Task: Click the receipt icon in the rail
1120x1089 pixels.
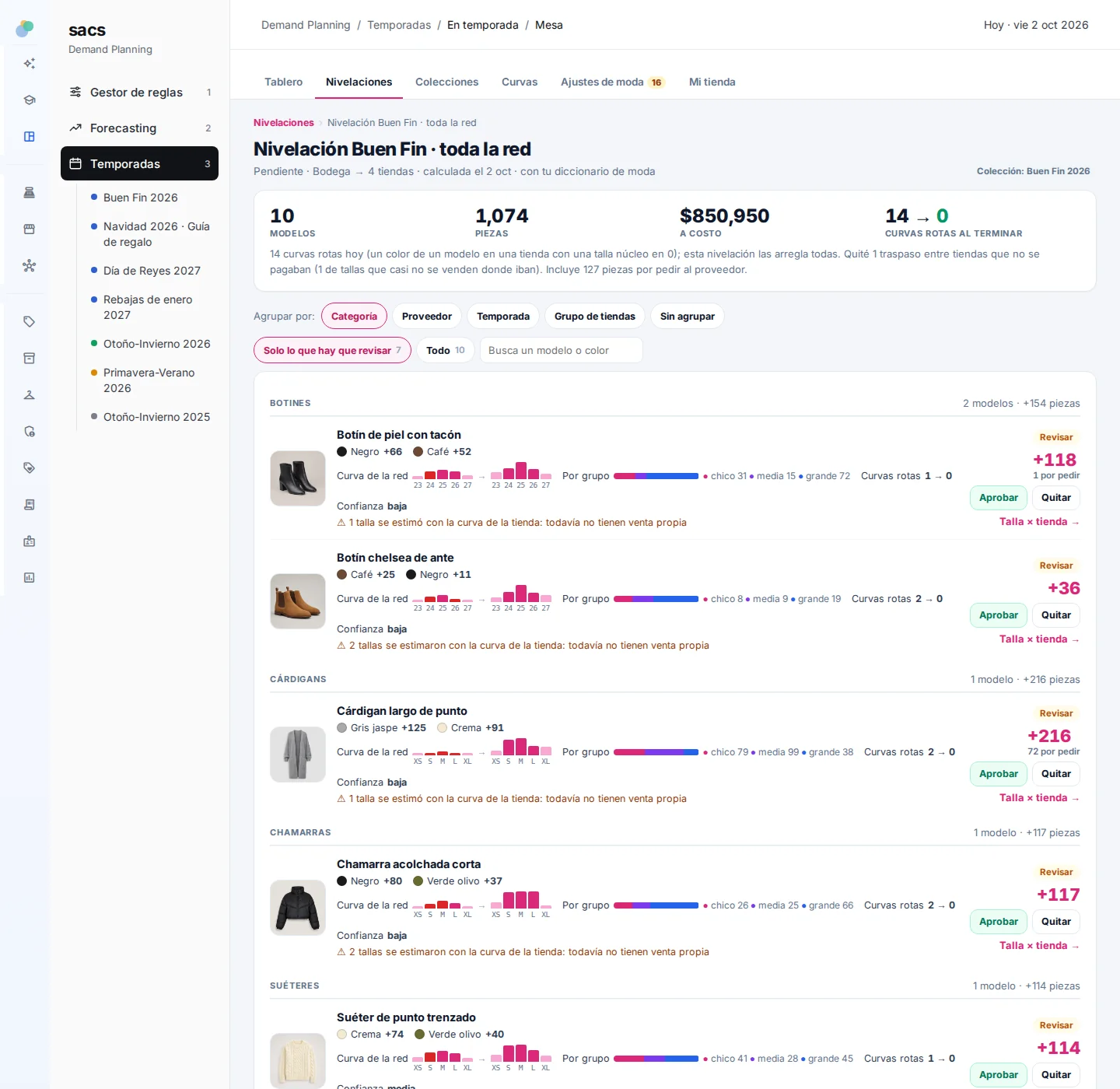Action: tap(29, 505)
